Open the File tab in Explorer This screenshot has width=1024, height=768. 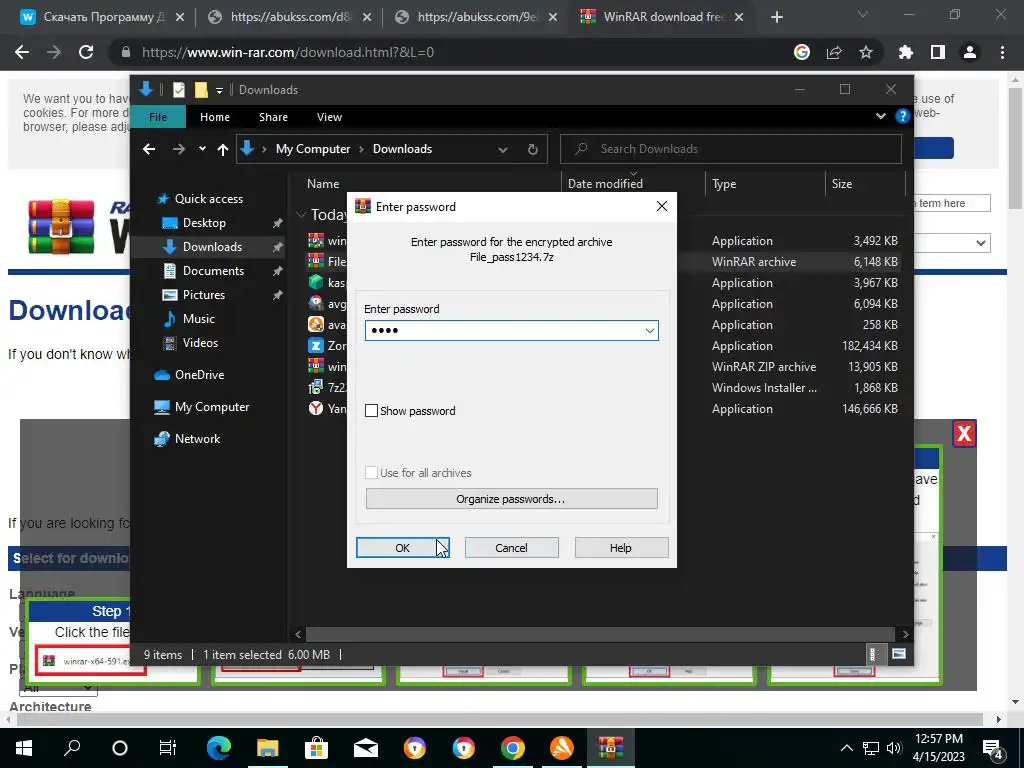[x=158, y=117]
